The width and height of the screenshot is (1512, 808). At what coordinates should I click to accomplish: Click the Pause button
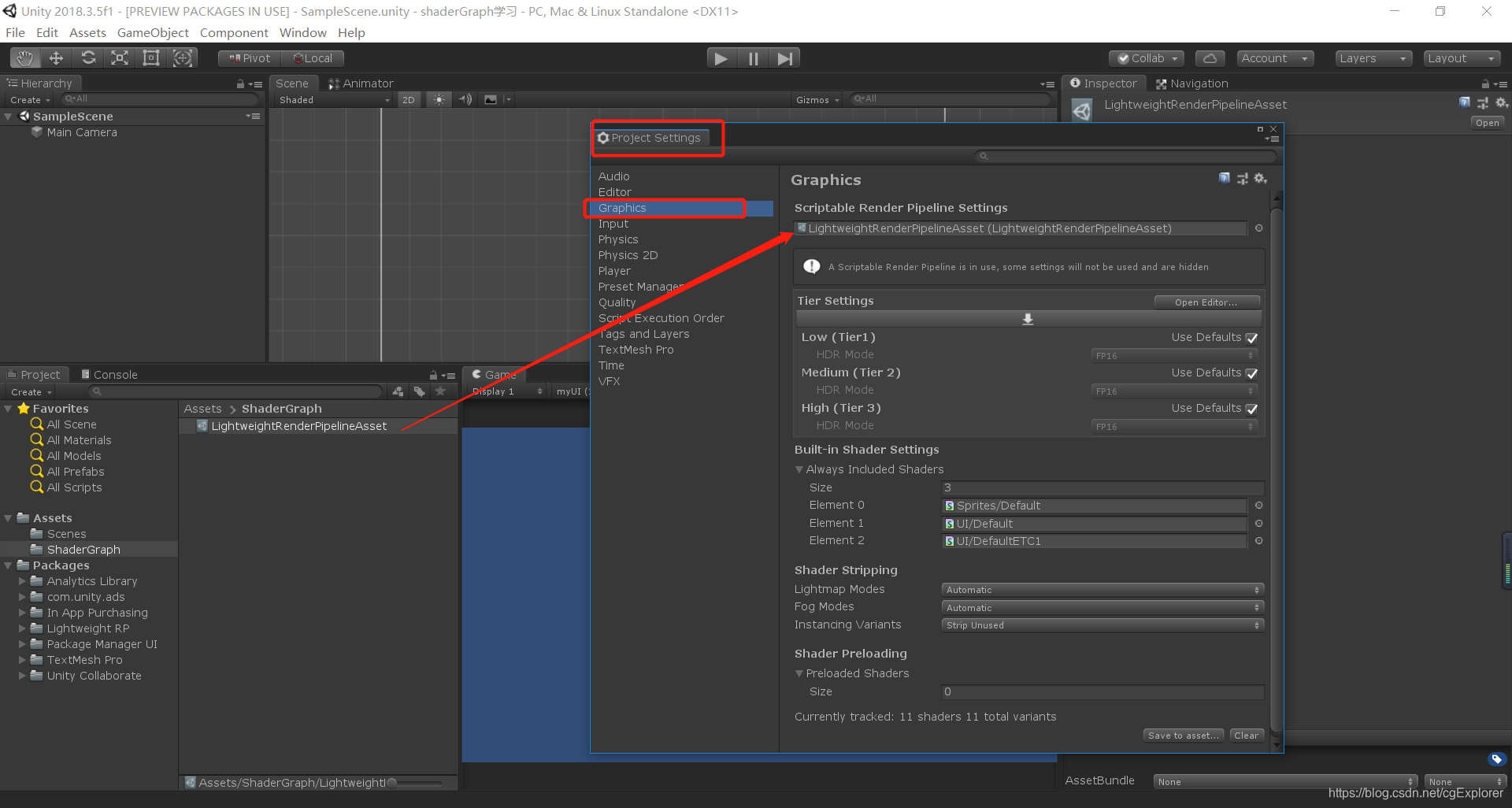click(754, 58)
